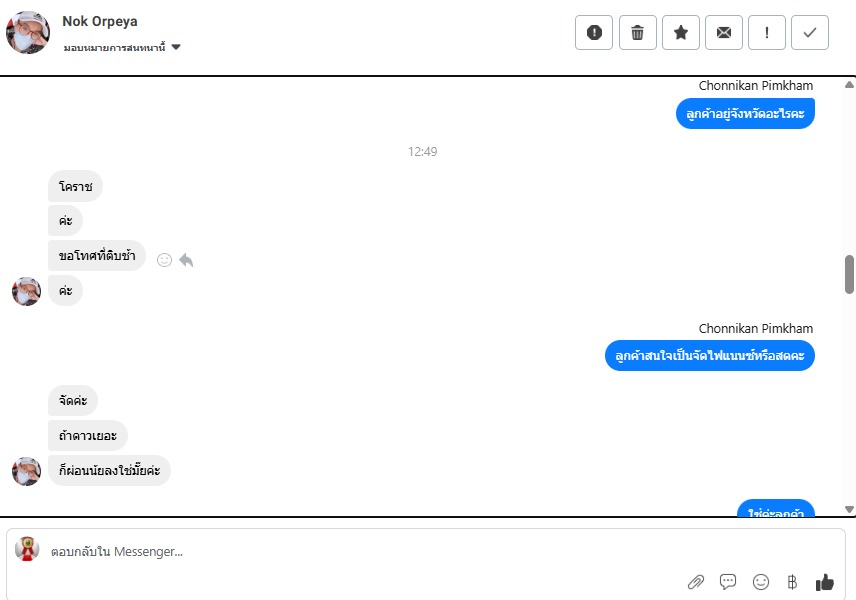Reply to the ขอโทษที่ติบช้า message arrow

click(x=186, y=260)
